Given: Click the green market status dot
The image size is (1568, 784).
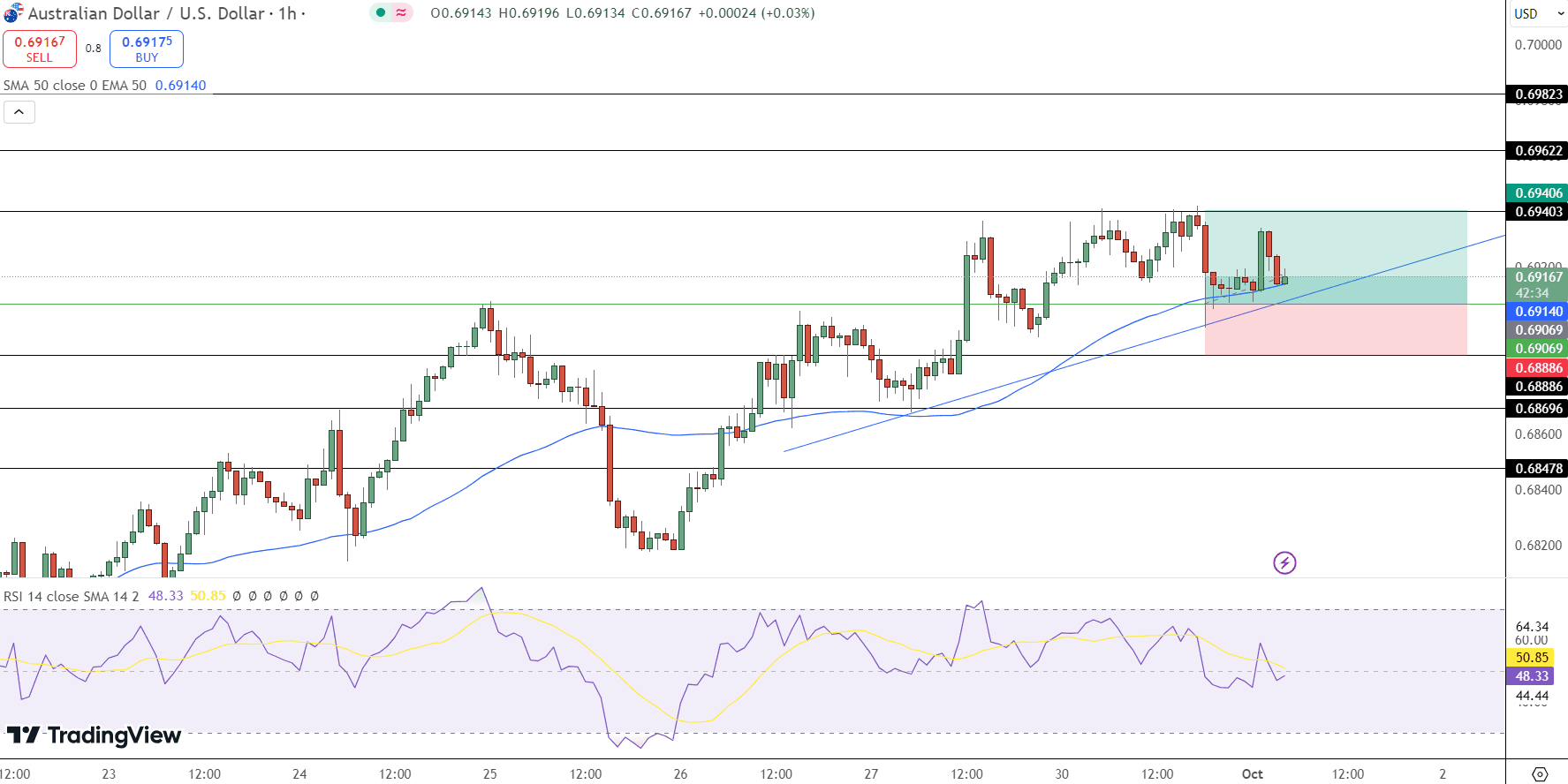Looking at the screenshot, I should (381, 12).
